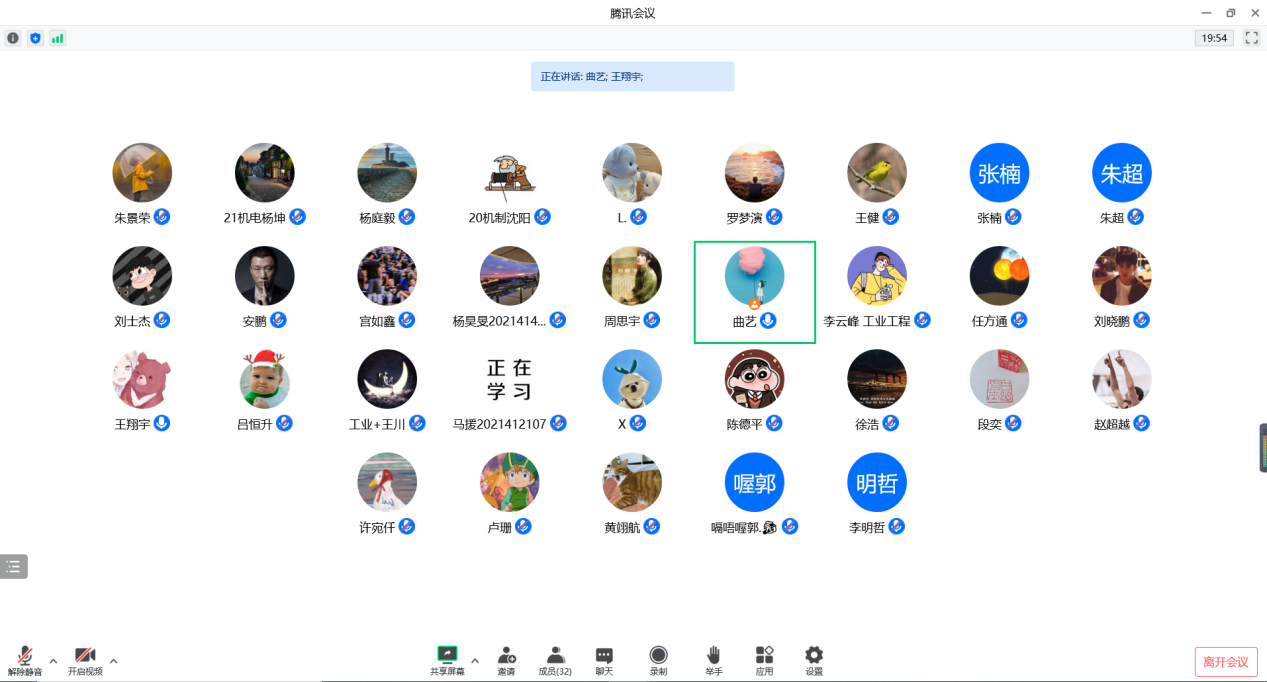Viewport: 1267px width, 682px height.
Task: Turn on camera with 开启视频
Action: (85, 659)
